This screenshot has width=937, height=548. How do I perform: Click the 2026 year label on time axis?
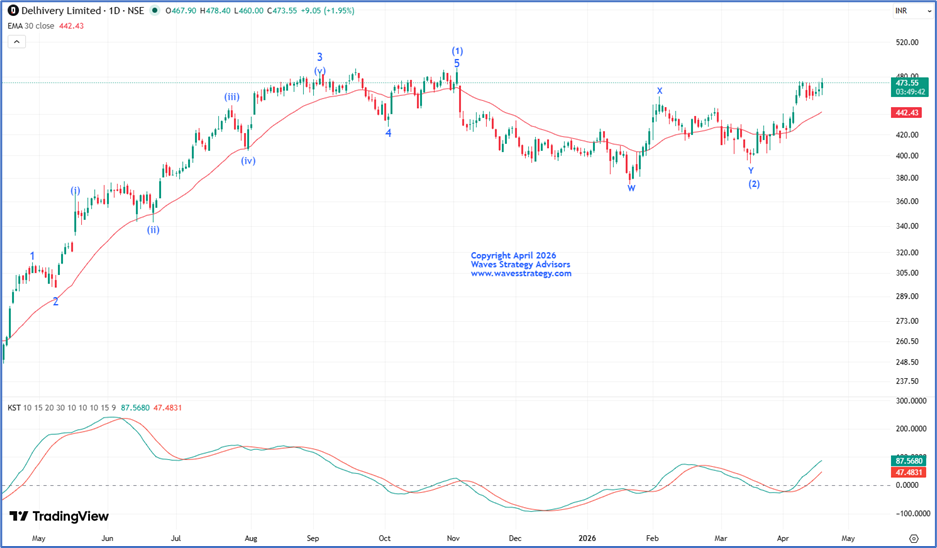587,538
